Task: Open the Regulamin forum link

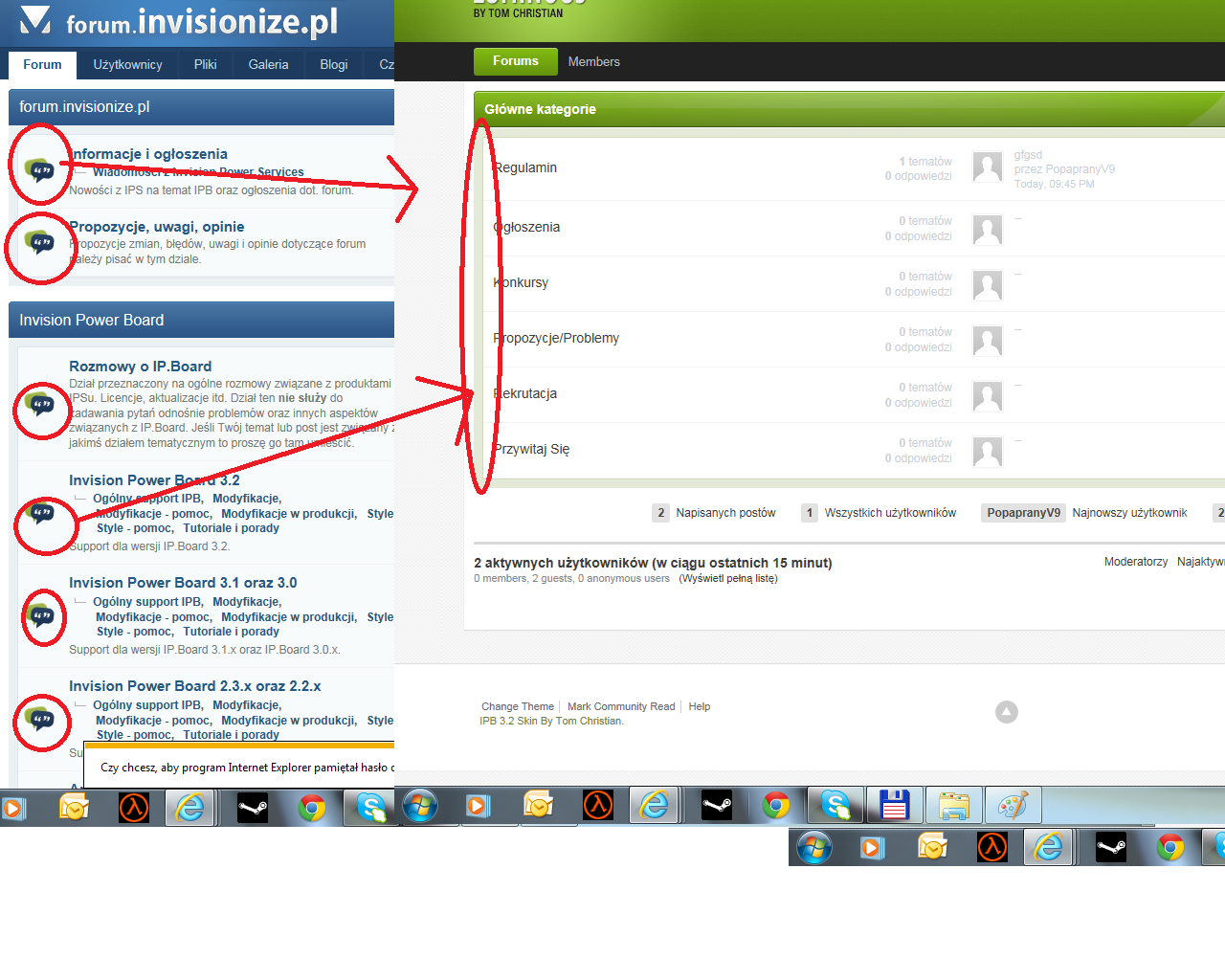Action: coord(526,168)
